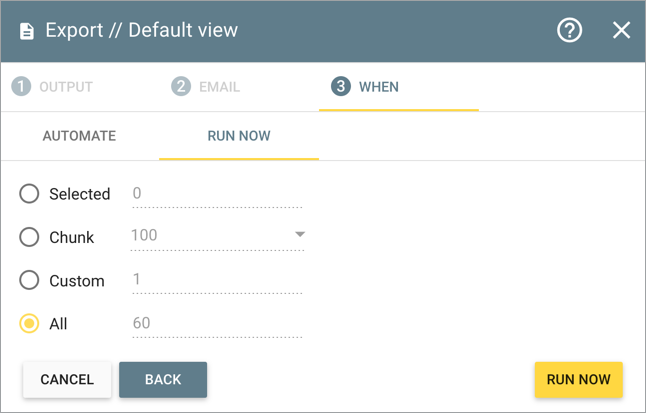Image resolution: width=646 pixels, height=413 pixels.
Task: Select the Selected radio option
Action: pyautogui.click(x=30, y=194)
